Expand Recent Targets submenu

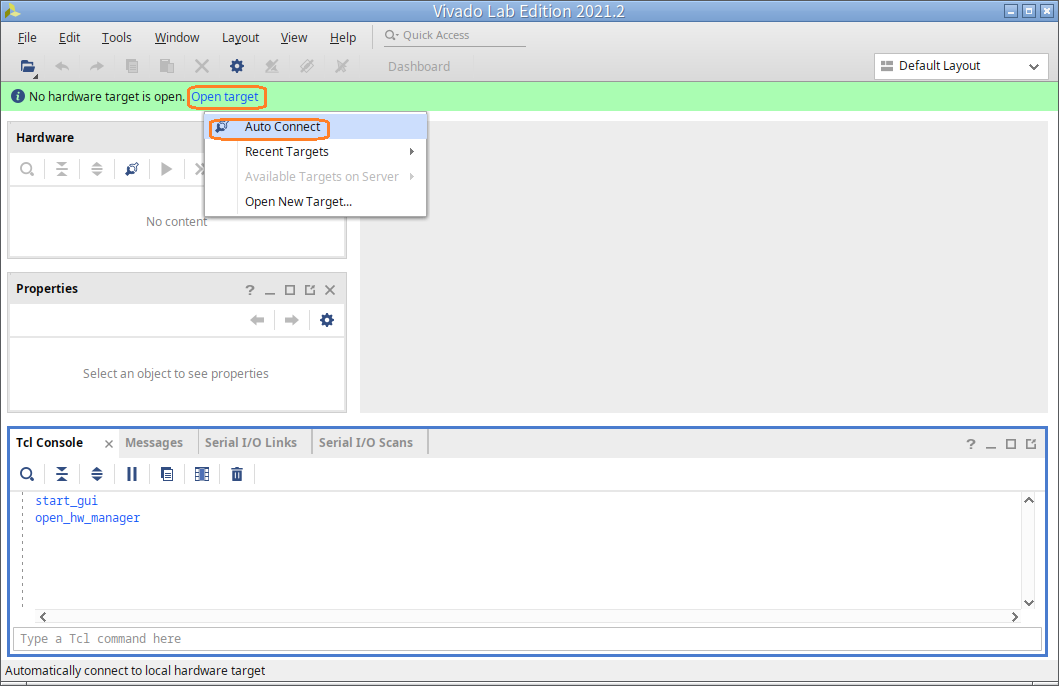pyautogui.click(x=315, y=152)
